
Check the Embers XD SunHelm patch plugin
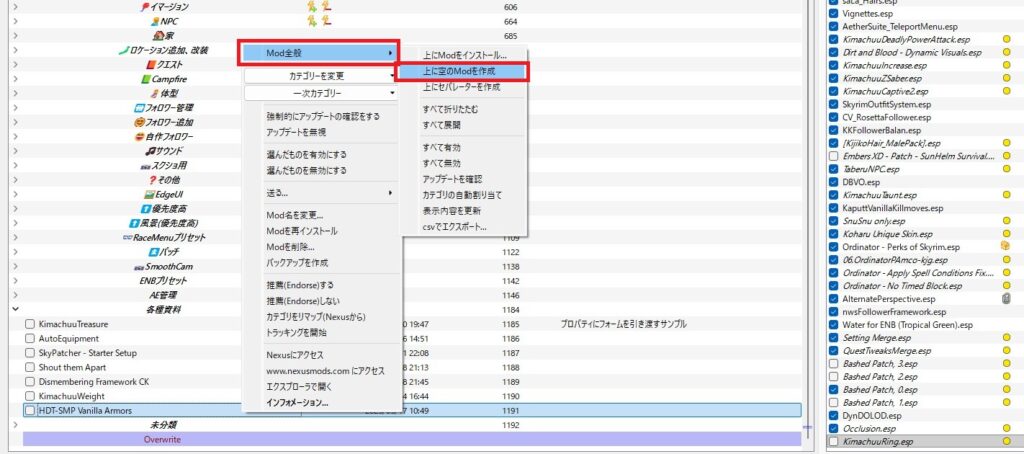point(834,156)
